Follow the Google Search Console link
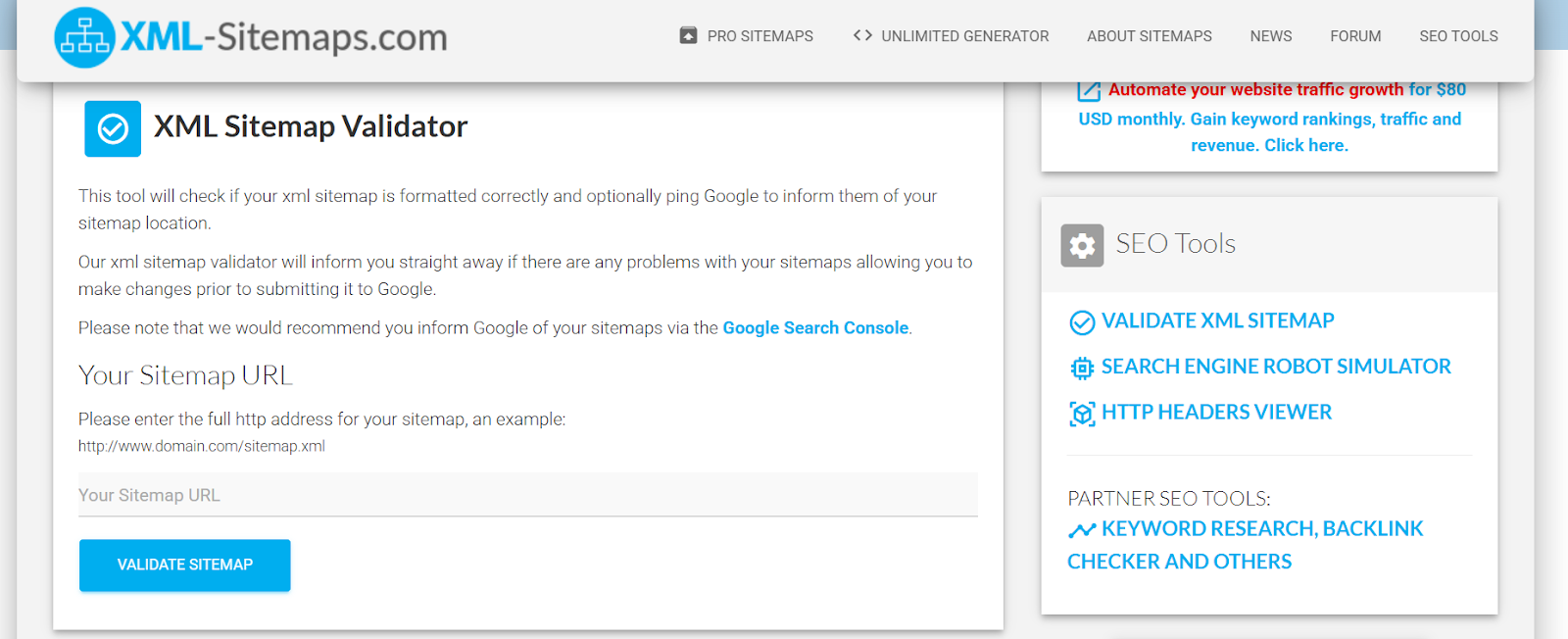 pyautogui.click(x=815, y=328)
